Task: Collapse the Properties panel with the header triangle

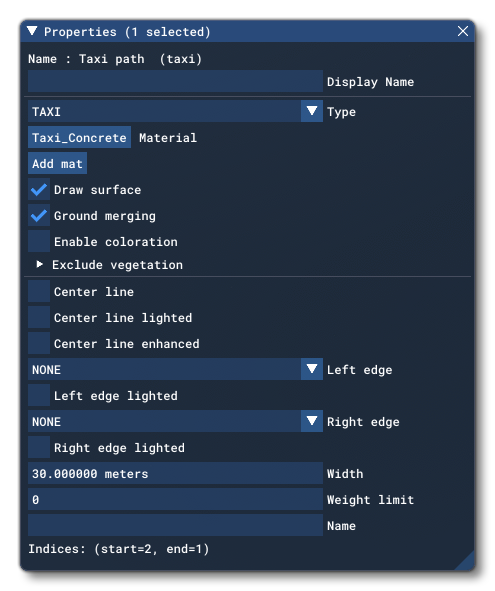Action: coord(32,31)
